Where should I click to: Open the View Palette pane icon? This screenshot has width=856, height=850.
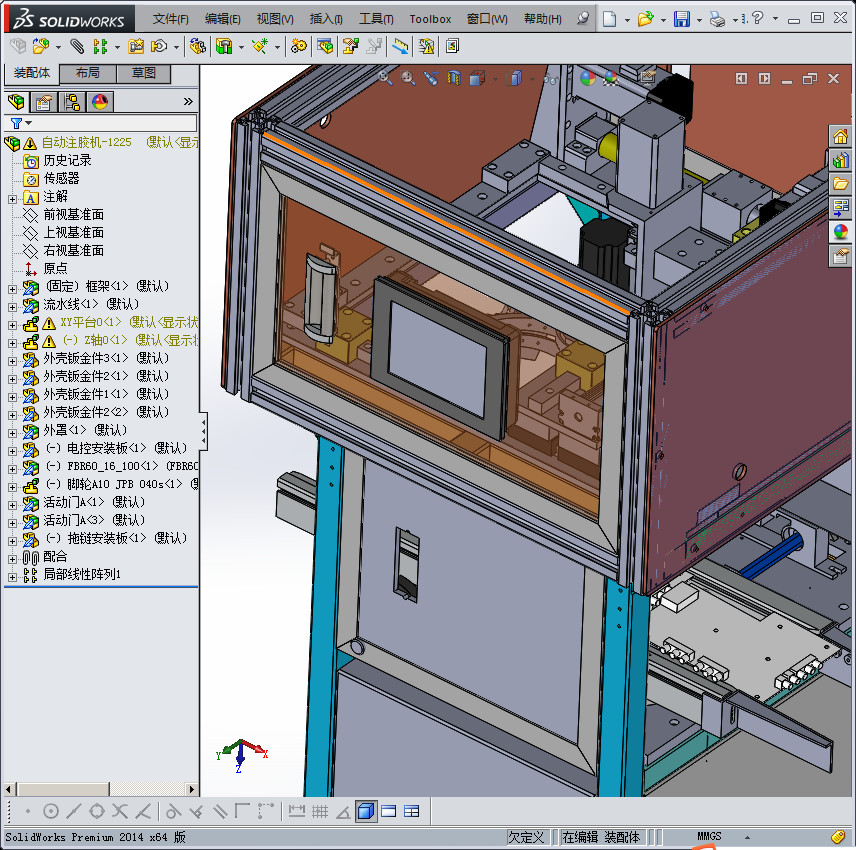tap(840, 207)
